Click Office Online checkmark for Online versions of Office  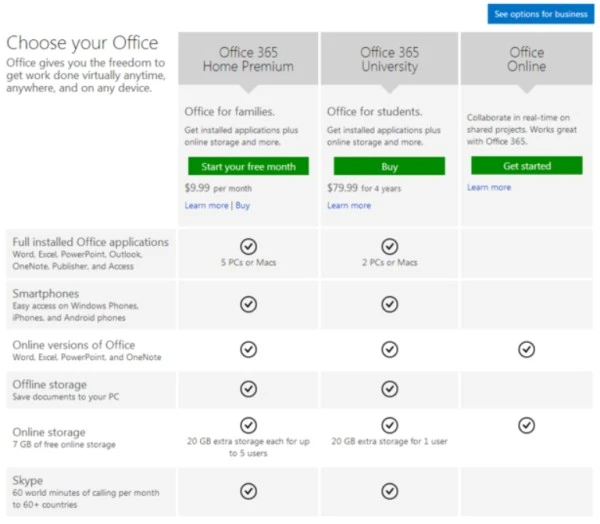click(x=527, y=349)
